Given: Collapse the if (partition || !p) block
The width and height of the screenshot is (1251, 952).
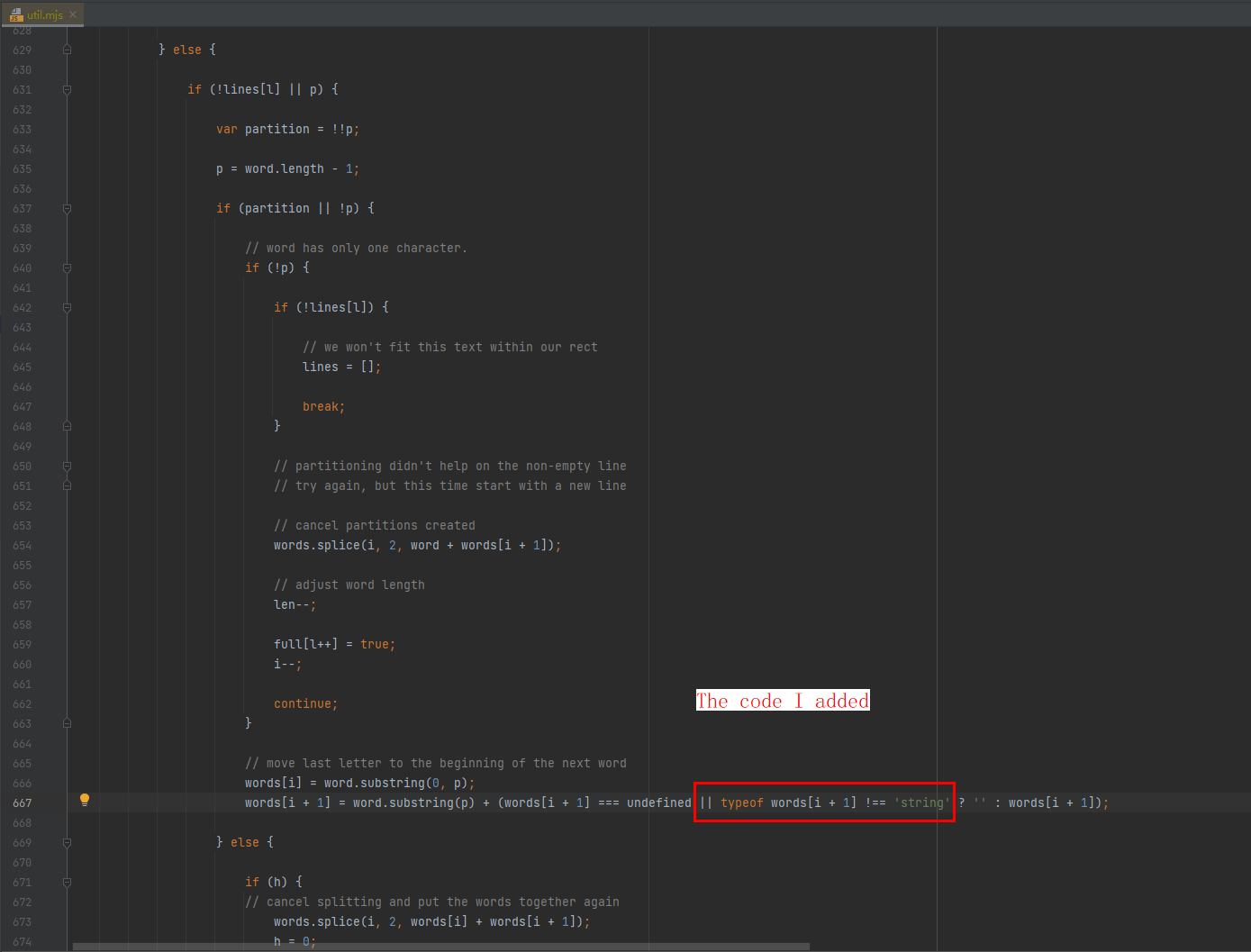Looking at the screenshot, I should click(x=67, y=208).
